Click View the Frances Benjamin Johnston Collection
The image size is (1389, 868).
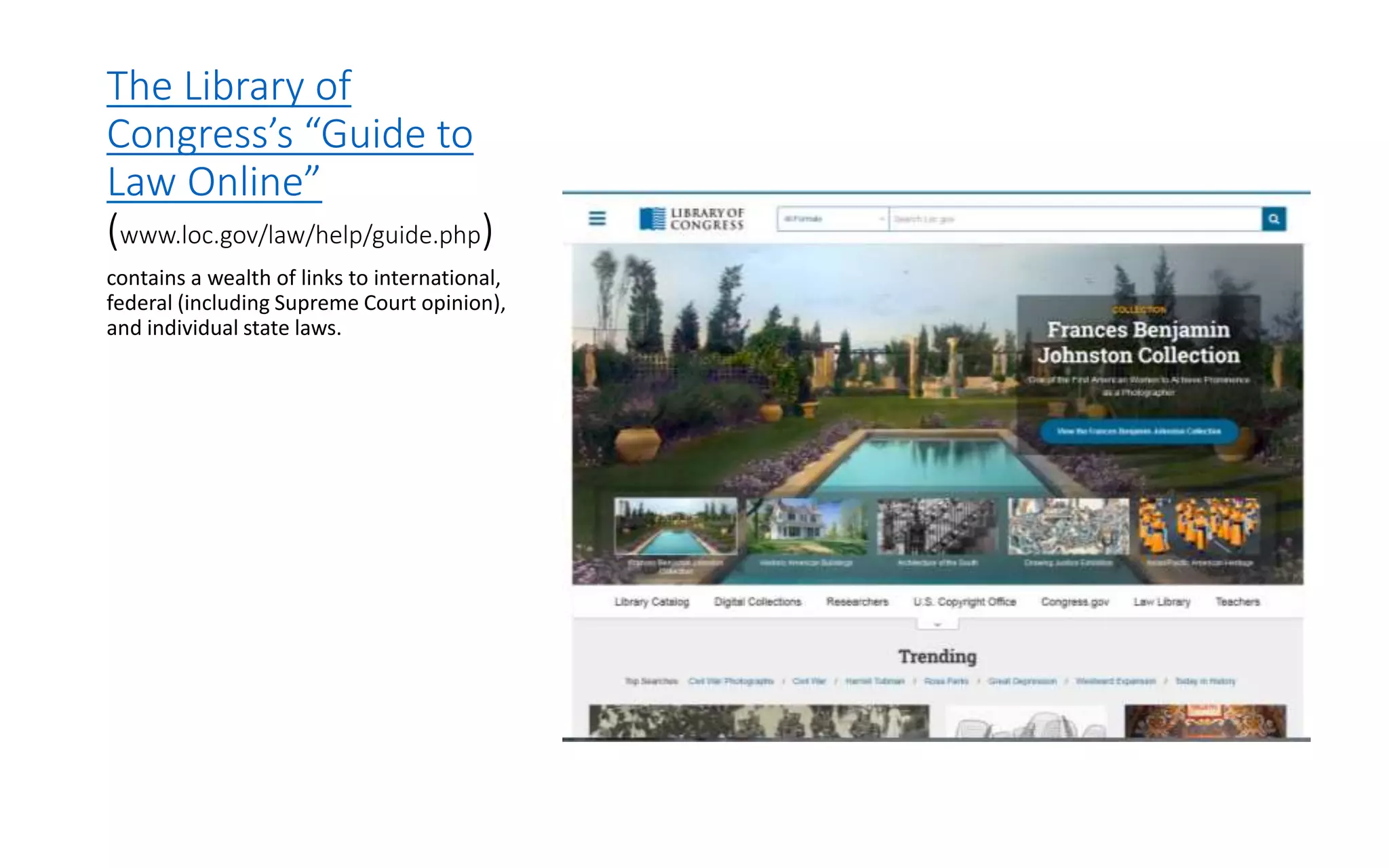coord(1139,431)
